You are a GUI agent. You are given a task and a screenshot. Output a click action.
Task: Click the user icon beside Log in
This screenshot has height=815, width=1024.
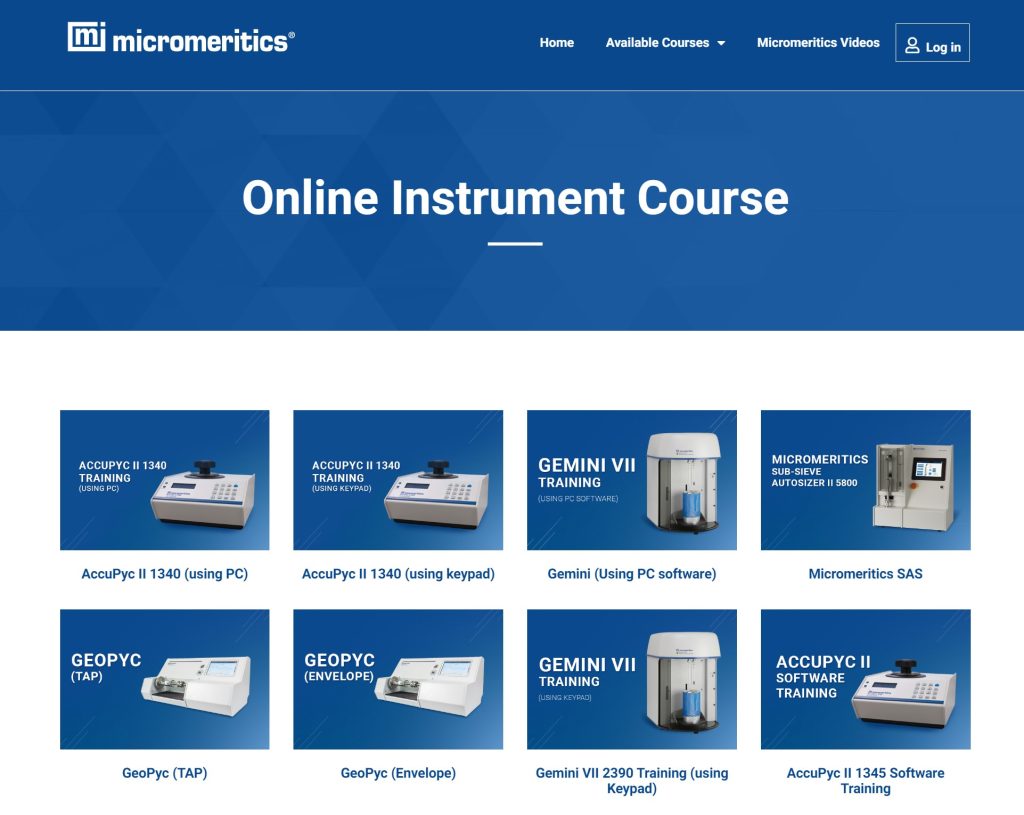coord(912,46)
